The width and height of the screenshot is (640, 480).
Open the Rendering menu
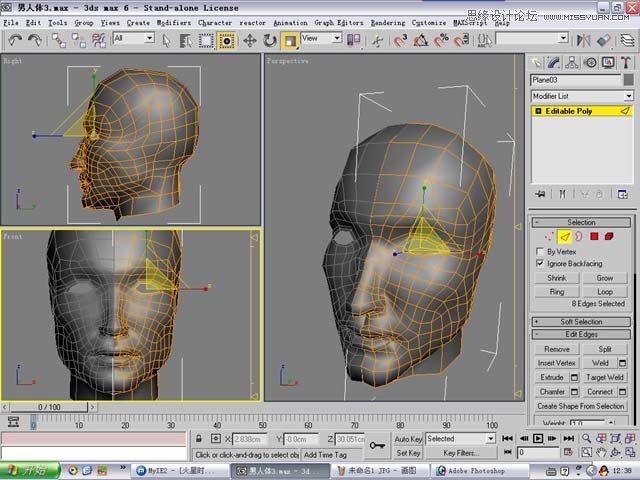tap(388, 23)
